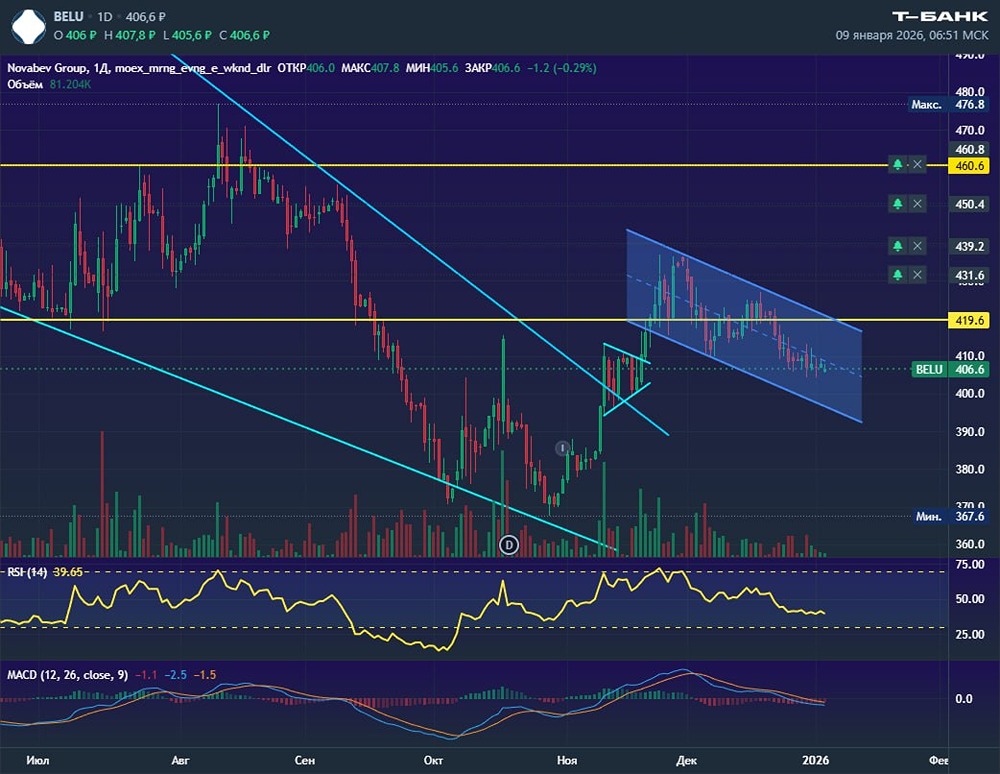Click the open value O 406 ₽
The width and height of the screenshot is (1000, 774).
75,36
